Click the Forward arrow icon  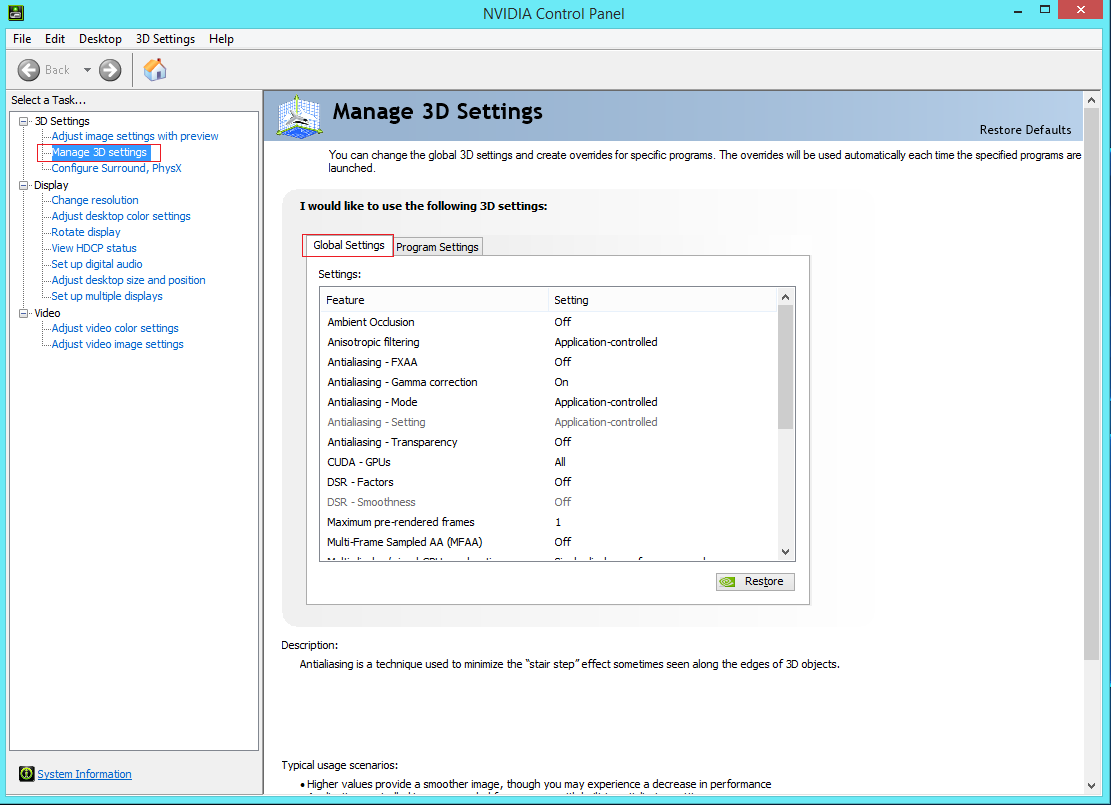[x=110, y=70]
